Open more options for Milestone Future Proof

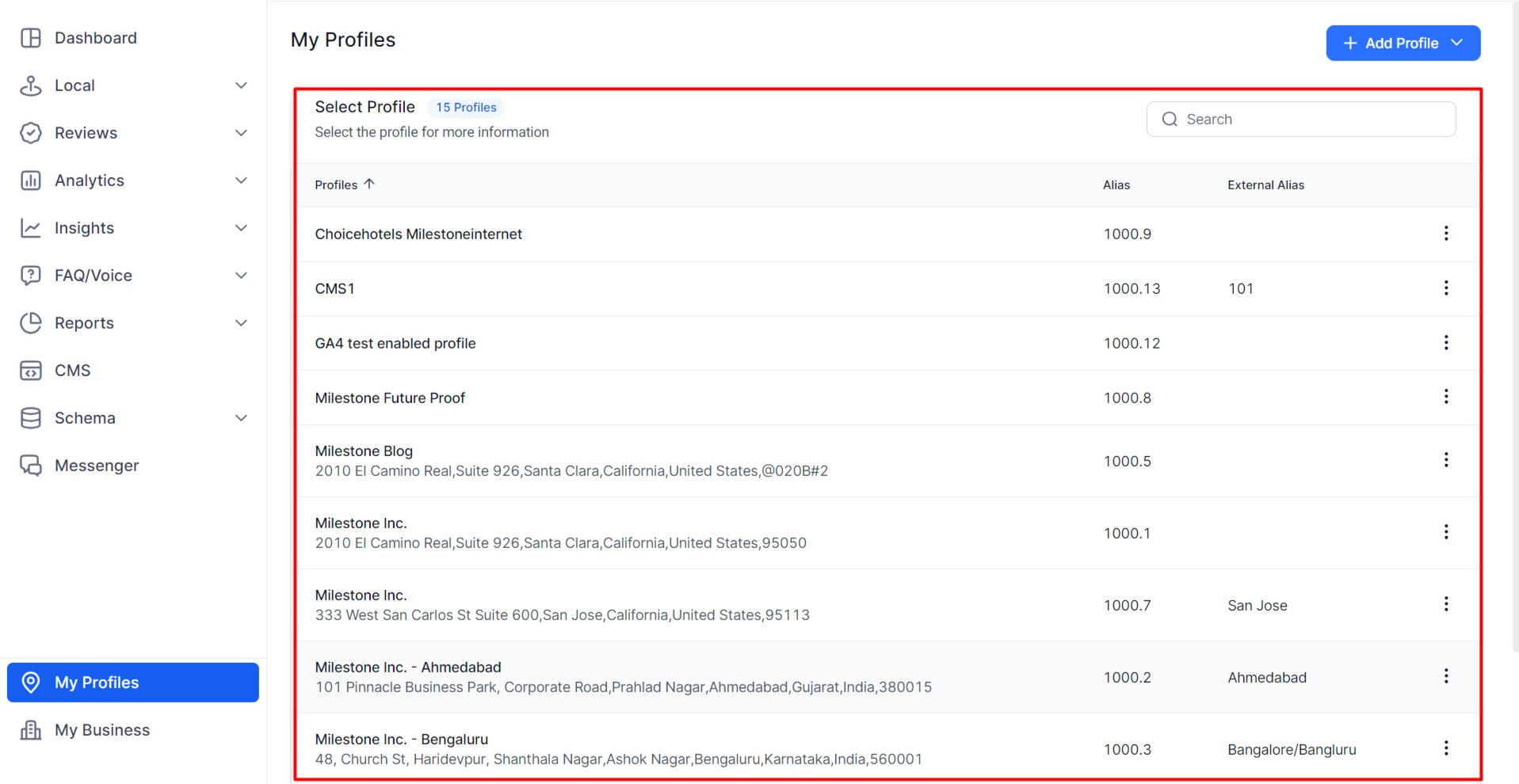point(1446,397)
